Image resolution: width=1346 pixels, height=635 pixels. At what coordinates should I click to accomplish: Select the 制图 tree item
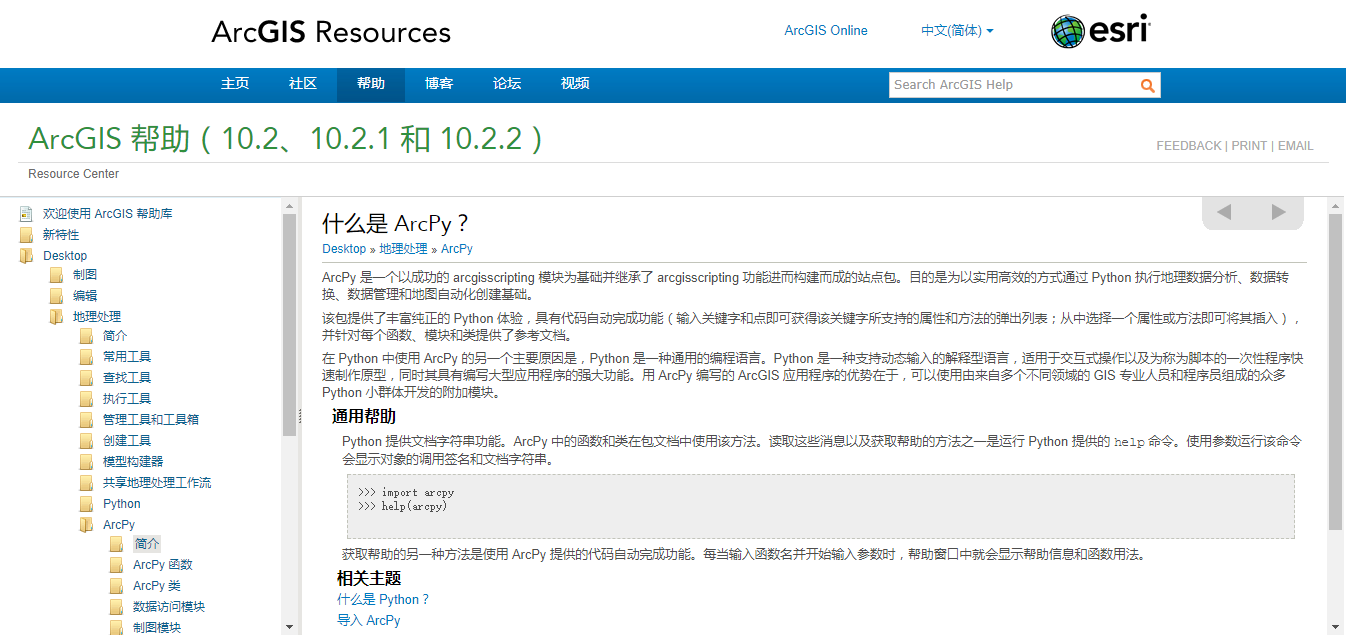coord(85,275)
